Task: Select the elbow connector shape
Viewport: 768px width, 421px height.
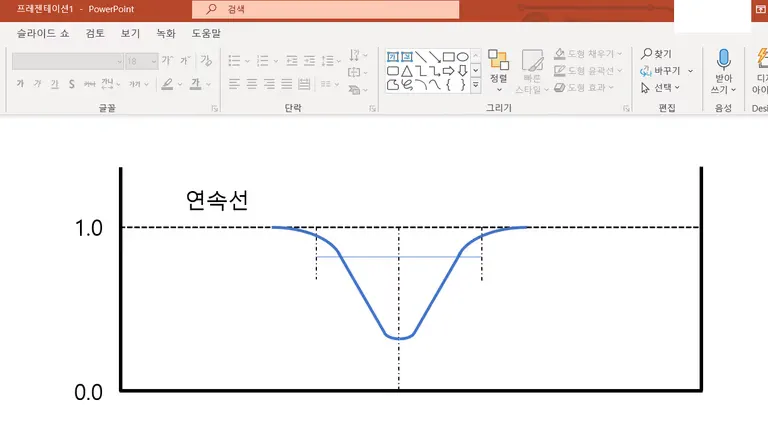Action: point(420,71)
